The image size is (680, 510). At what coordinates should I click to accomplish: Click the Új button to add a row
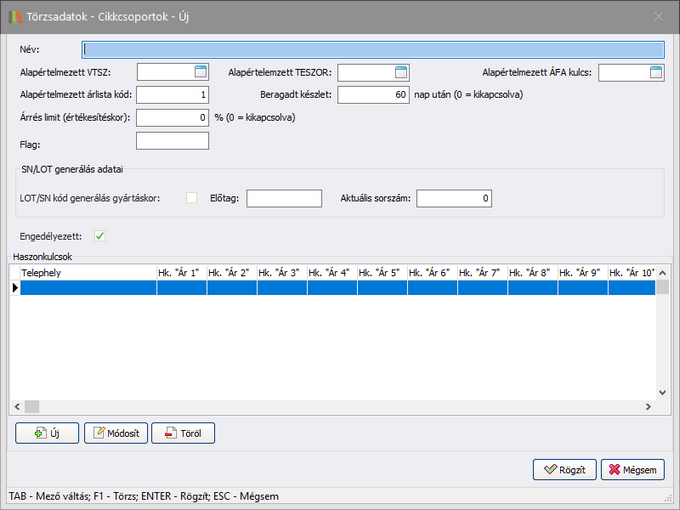(47, 433)
